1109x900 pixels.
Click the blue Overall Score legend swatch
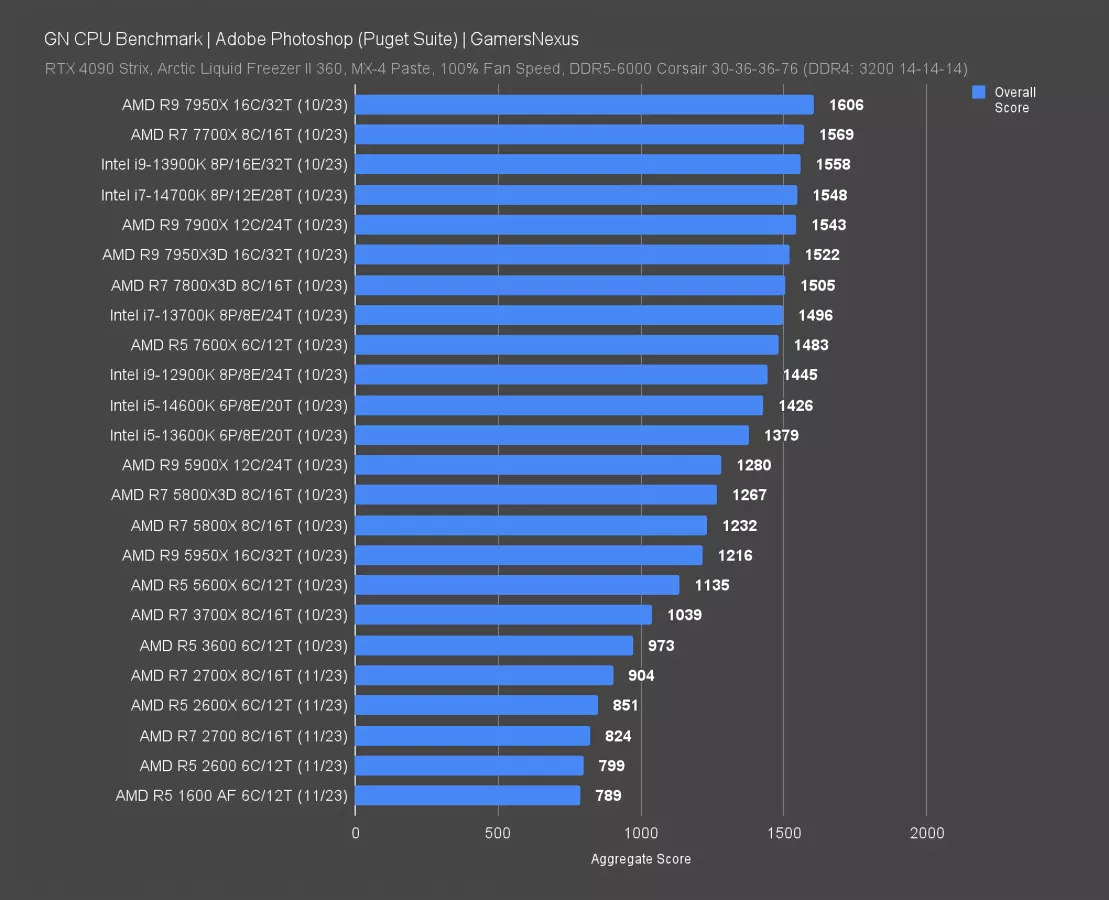tap(979, 93)
